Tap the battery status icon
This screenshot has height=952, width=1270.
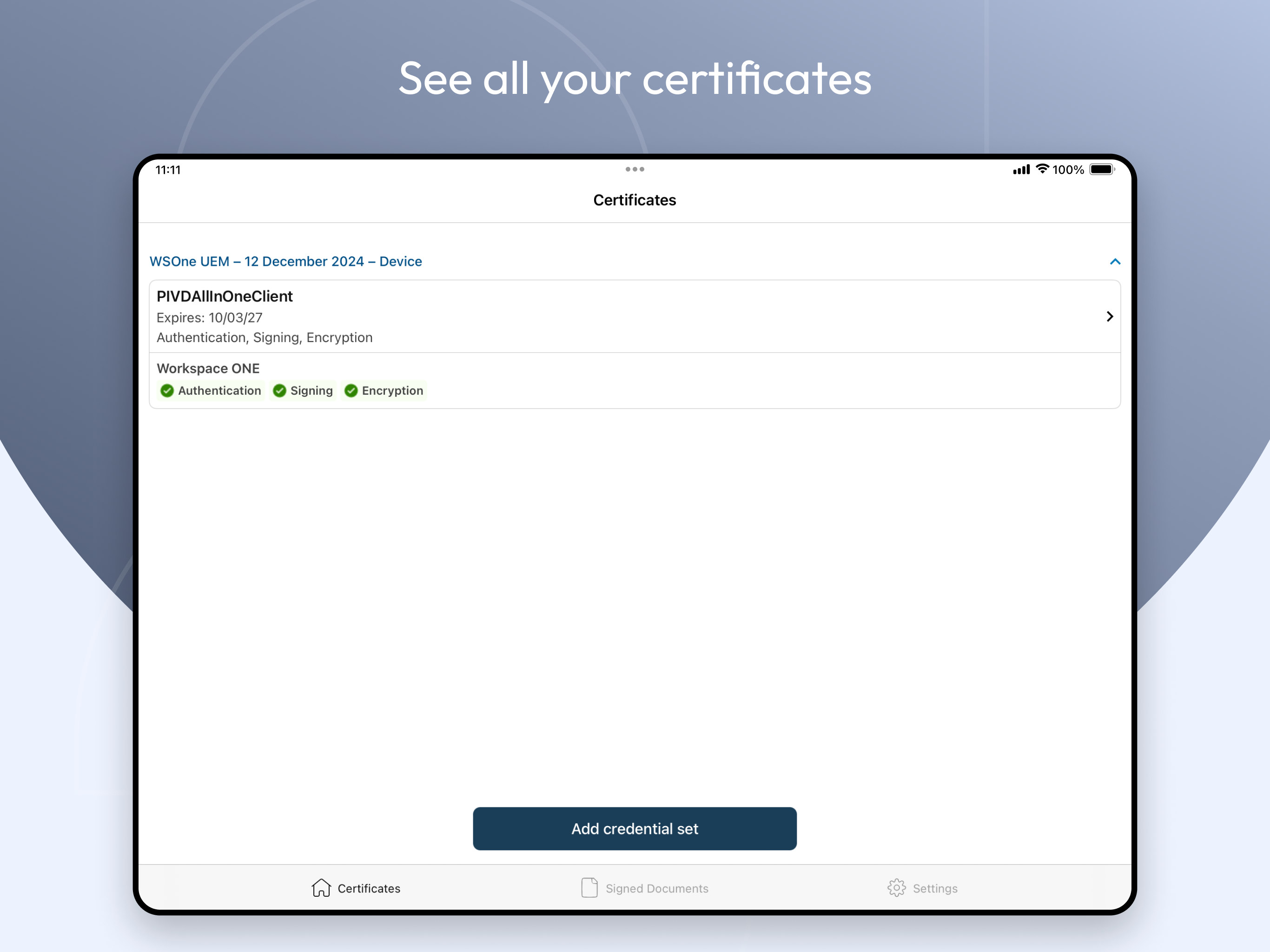pos(1102,169)
